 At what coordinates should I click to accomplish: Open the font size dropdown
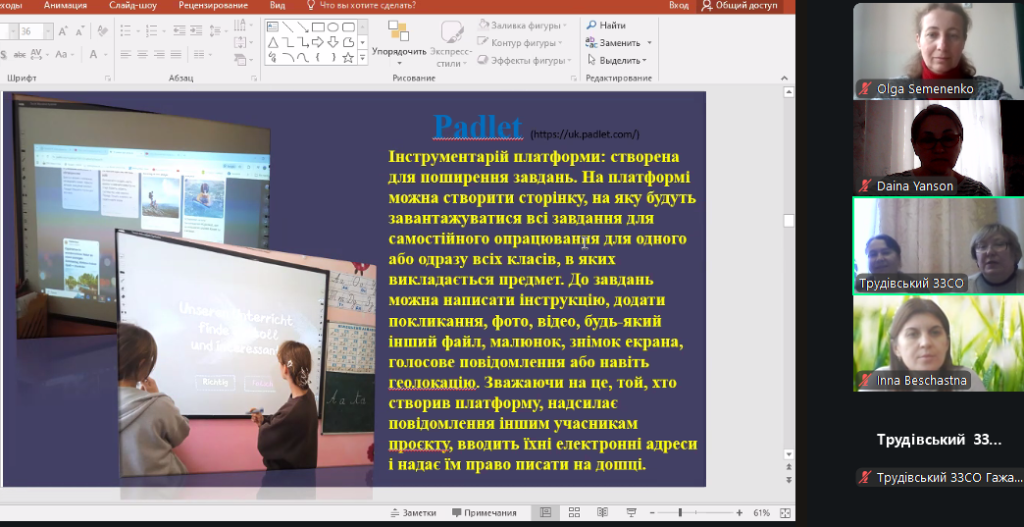click(x=49, y=32)
